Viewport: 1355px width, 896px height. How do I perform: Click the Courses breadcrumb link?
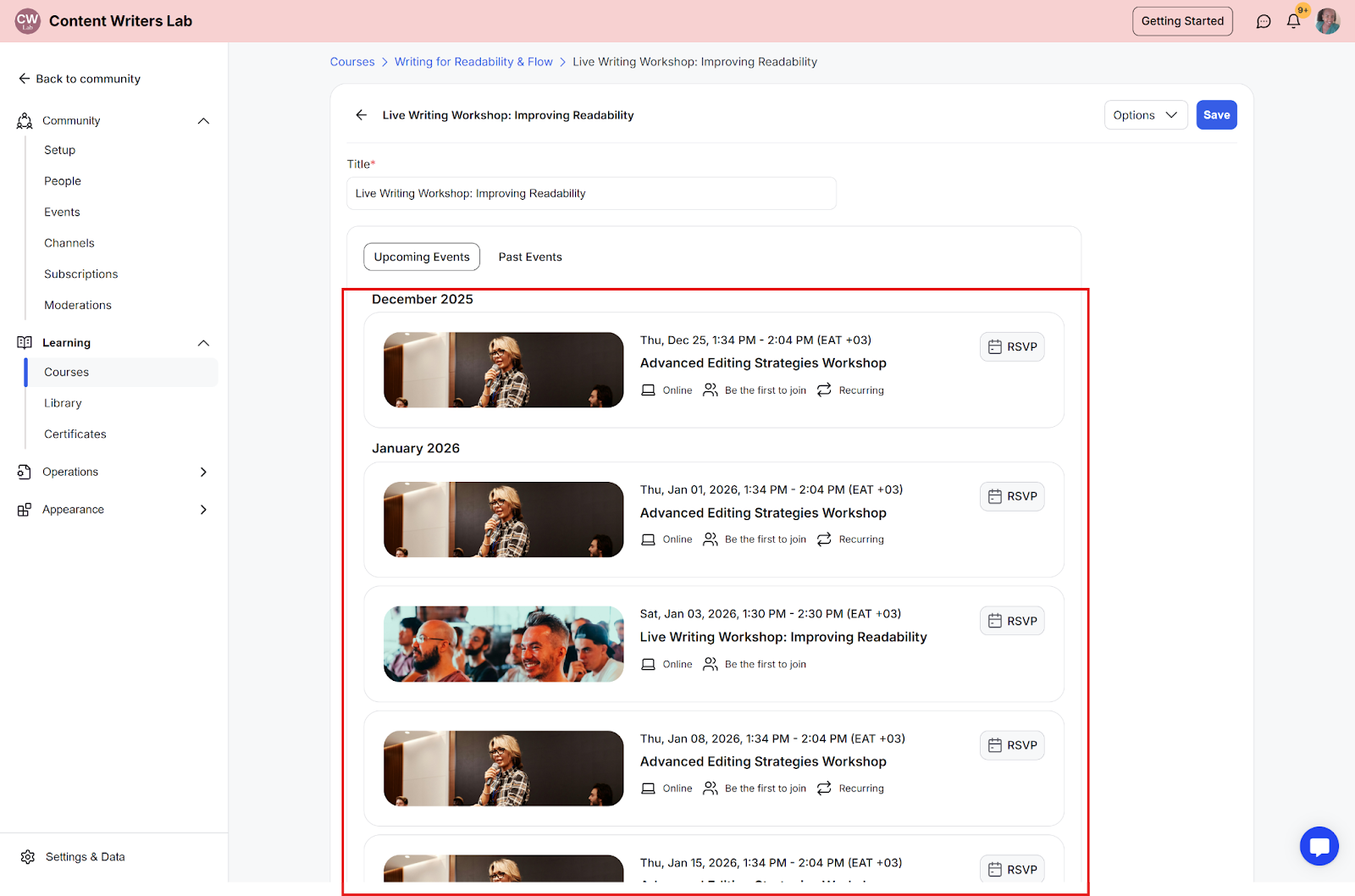point(352,62)
